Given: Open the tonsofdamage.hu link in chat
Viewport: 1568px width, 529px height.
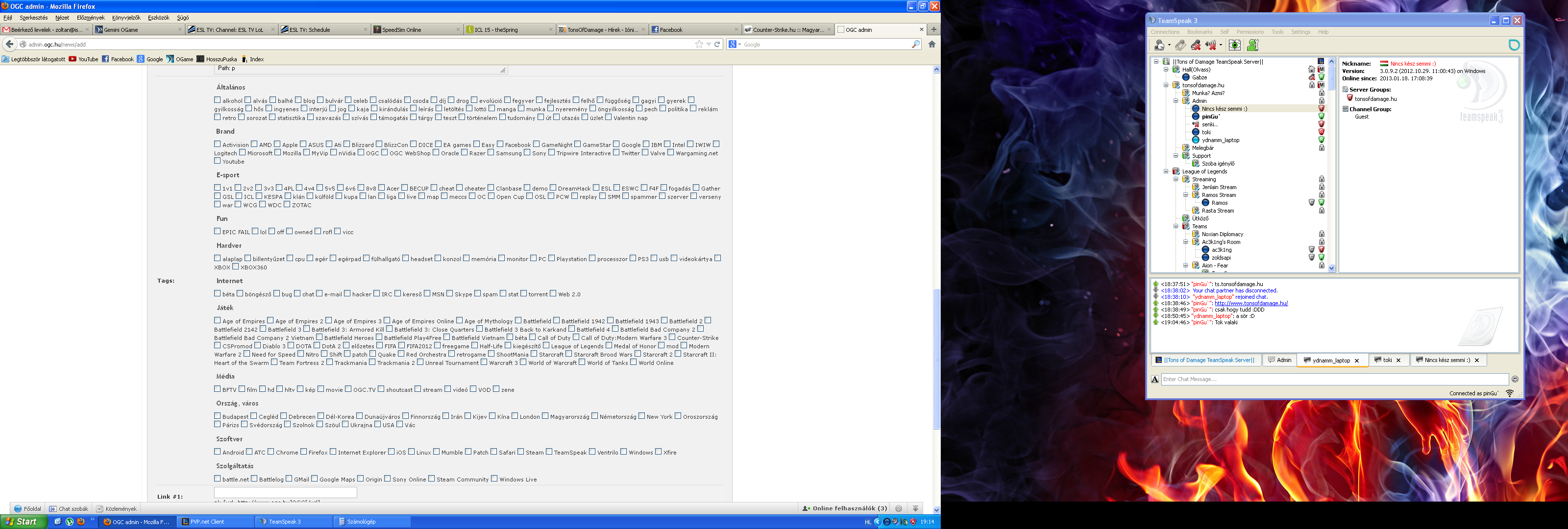Looking at the screenshot, I should [x=1251, y=303].
